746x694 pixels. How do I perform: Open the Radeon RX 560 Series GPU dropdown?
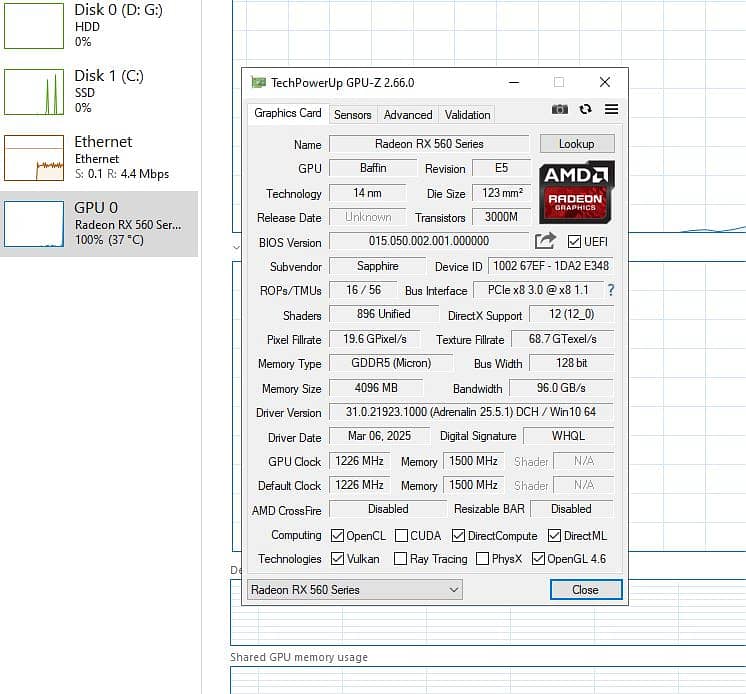click(354, 589)
